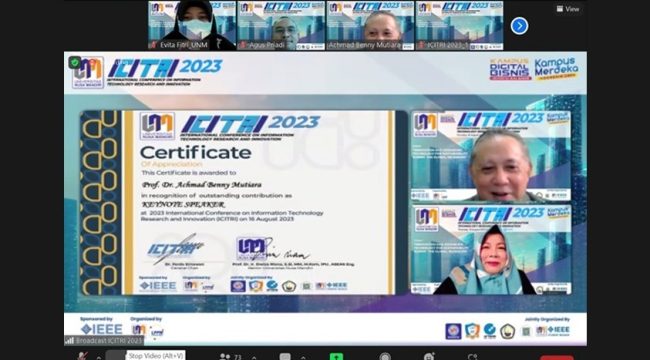Image resolution: width=650 pixels, height=360 pixels.
Task: Click the red End meeting button
Action: pos(557,358)
